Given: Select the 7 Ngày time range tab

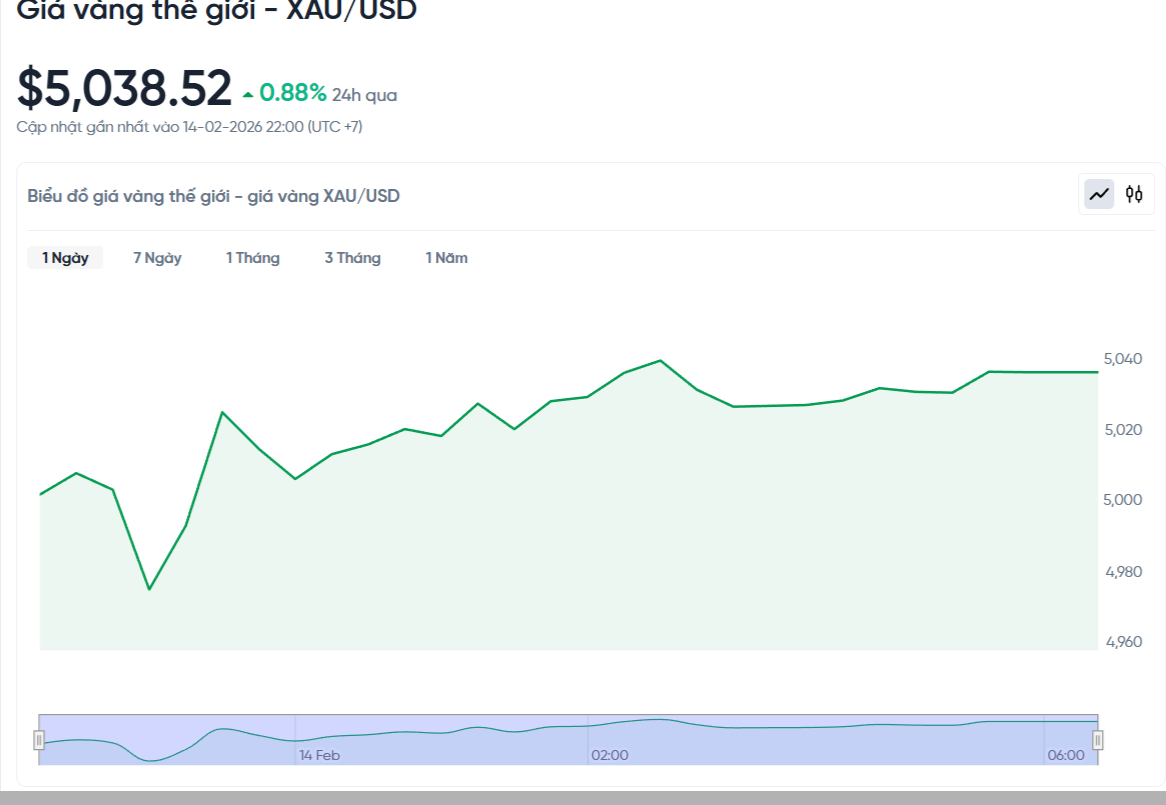Looking at the screenshot, I should point(156,257).
